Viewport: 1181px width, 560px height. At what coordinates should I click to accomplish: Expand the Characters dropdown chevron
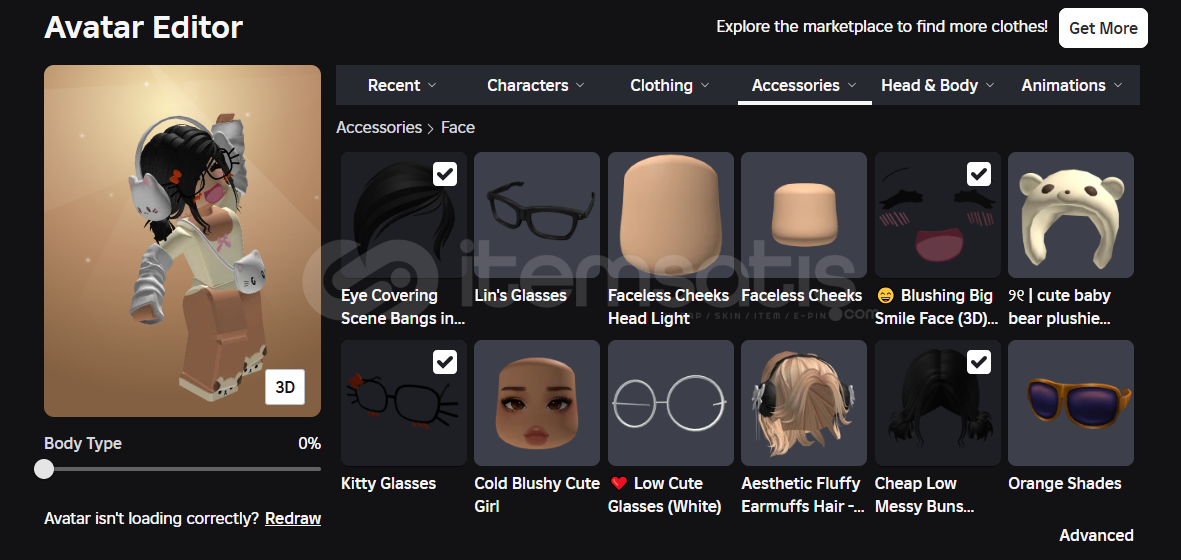[x=580, y=85]
